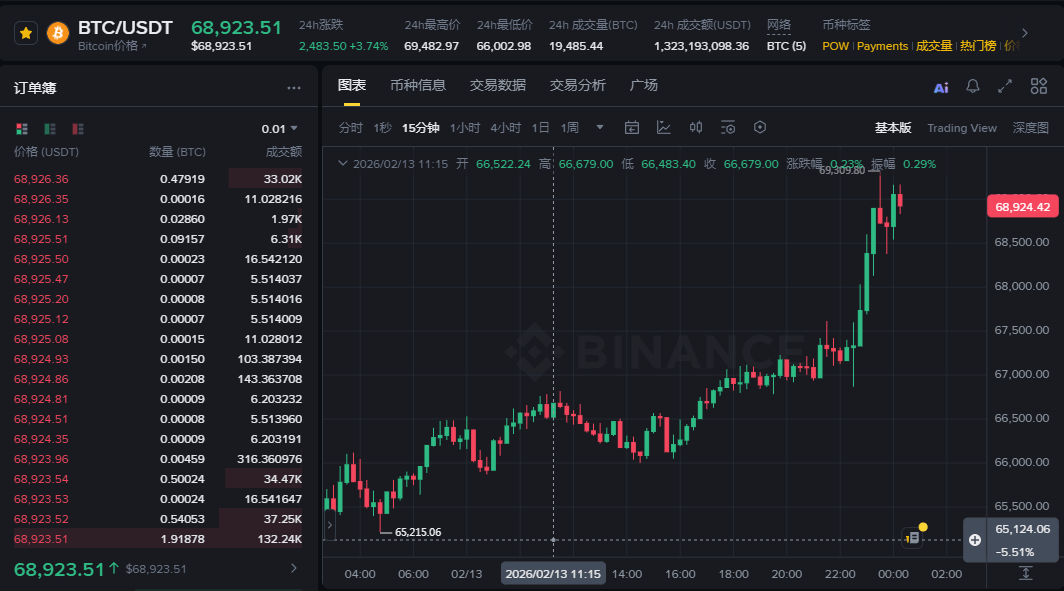Click the quantity 1.91878 in order book
This screenshot has width=1064, height=591.
(183, 539)
